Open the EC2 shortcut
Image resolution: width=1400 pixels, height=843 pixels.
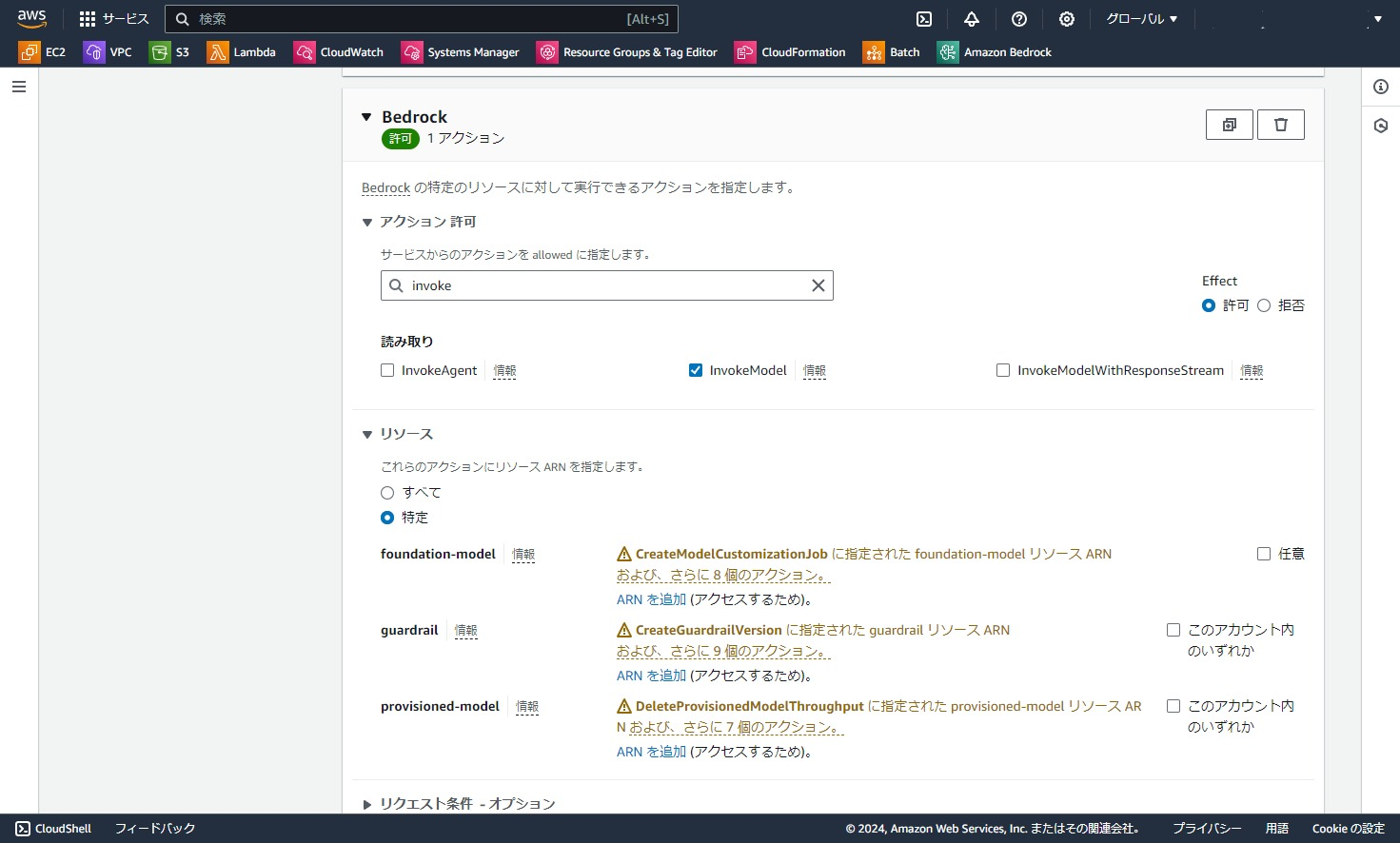pyautogui.click(x=43, y=52)
